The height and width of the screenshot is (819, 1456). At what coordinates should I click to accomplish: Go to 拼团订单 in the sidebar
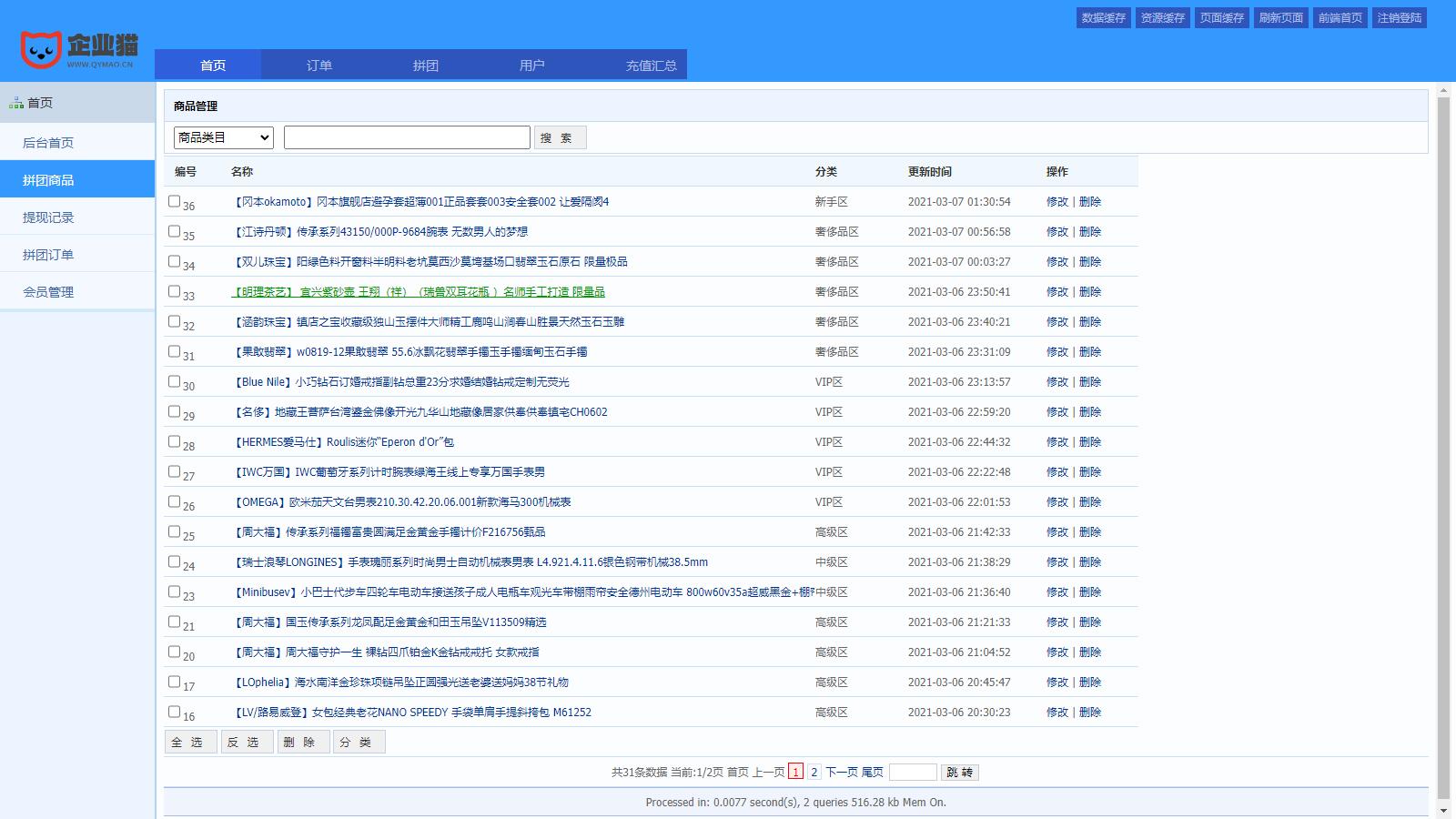(48, 255)
